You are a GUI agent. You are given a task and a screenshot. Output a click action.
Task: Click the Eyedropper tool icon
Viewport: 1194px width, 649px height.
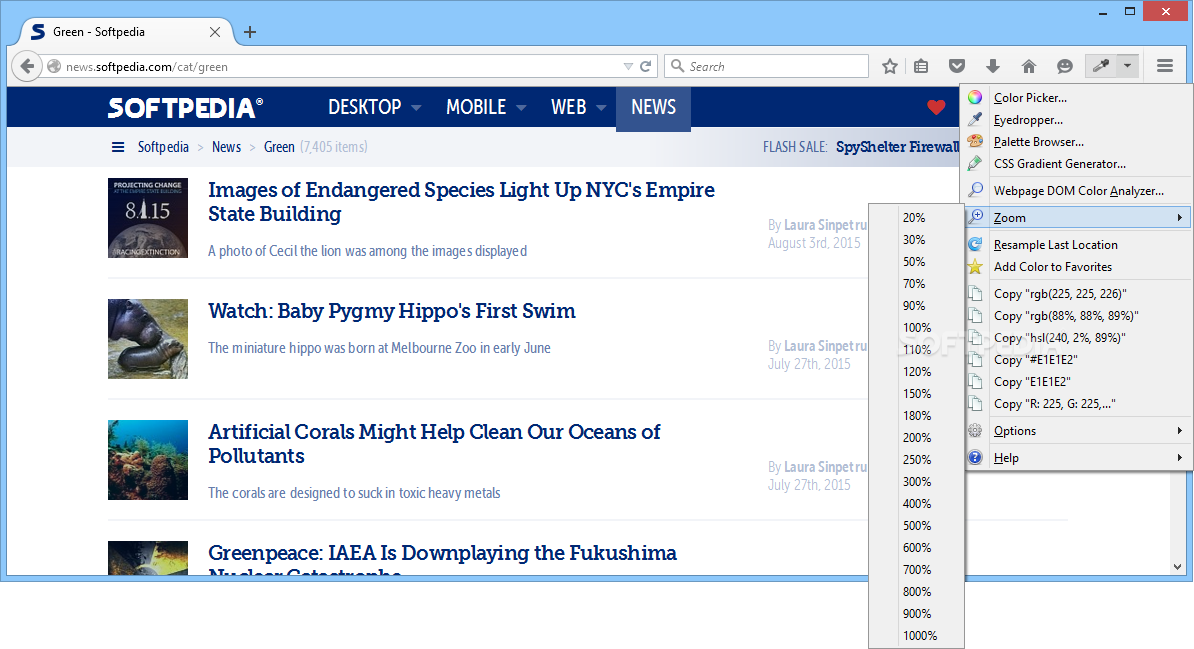(975, 120)
